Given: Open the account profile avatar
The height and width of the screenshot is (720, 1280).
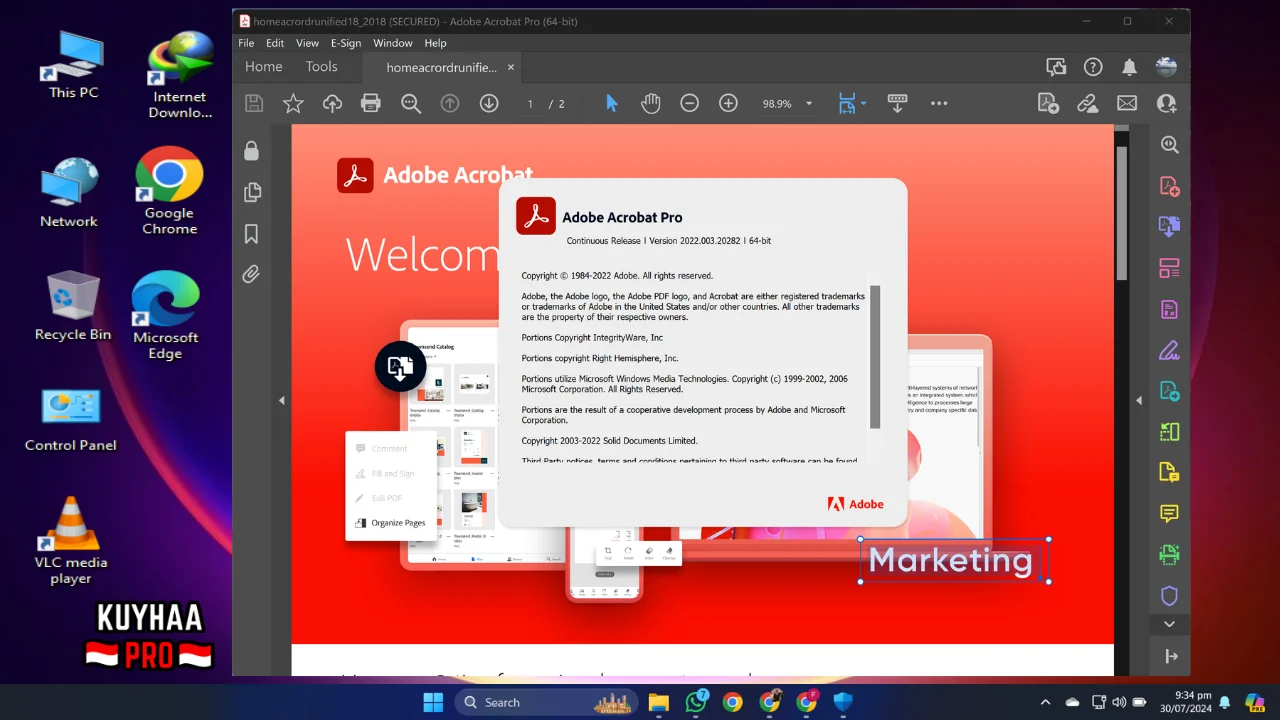Looking at the screenshot, I should 1166,67.
